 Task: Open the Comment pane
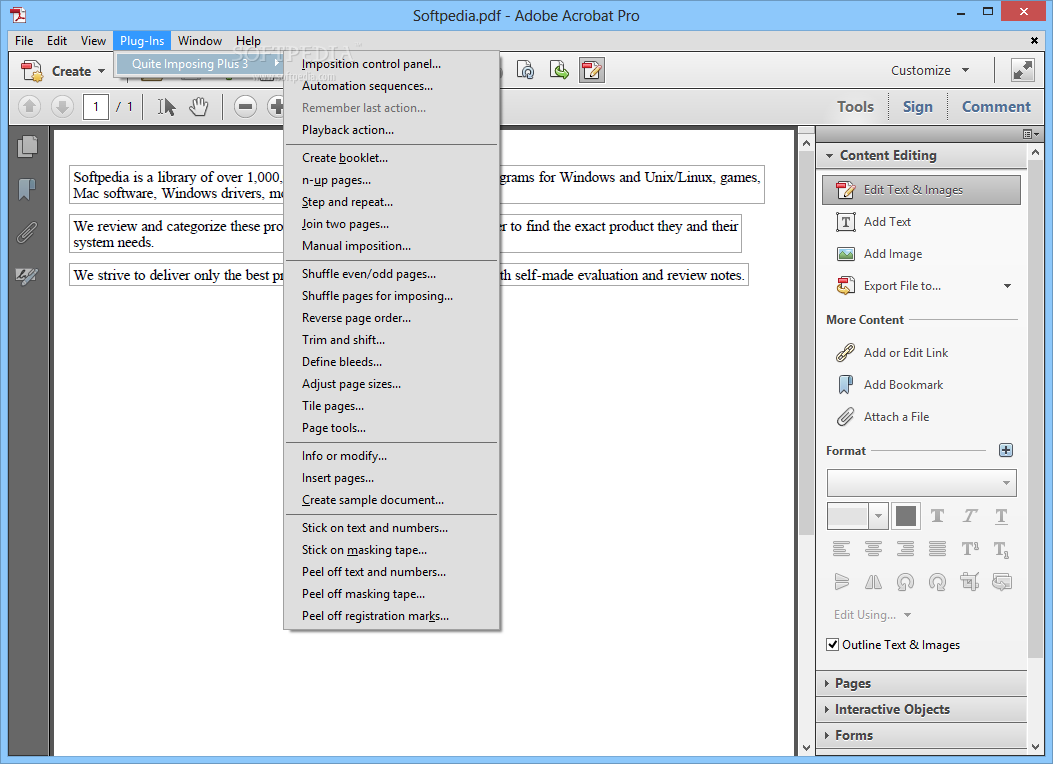(x=996, y=107)
